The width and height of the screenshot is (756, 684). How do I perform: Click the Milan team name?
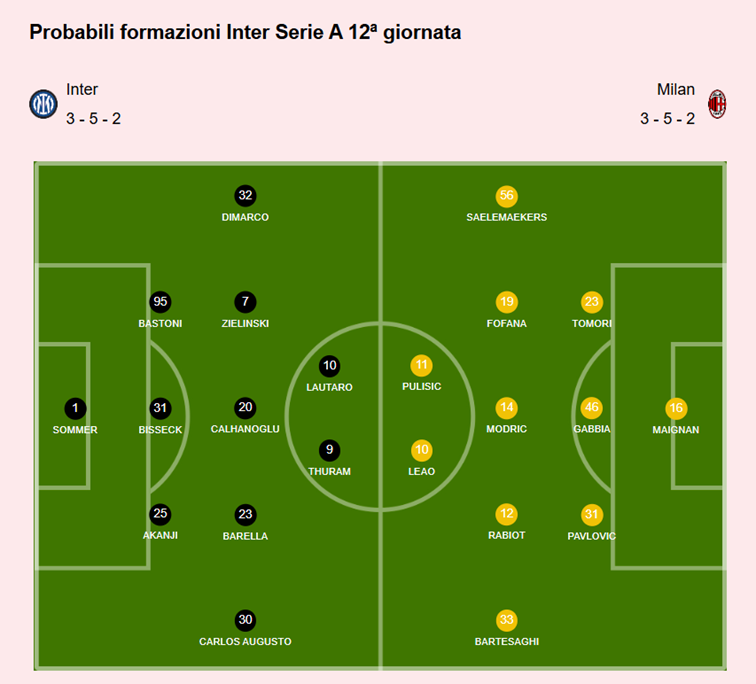click(x=675, y=90)
